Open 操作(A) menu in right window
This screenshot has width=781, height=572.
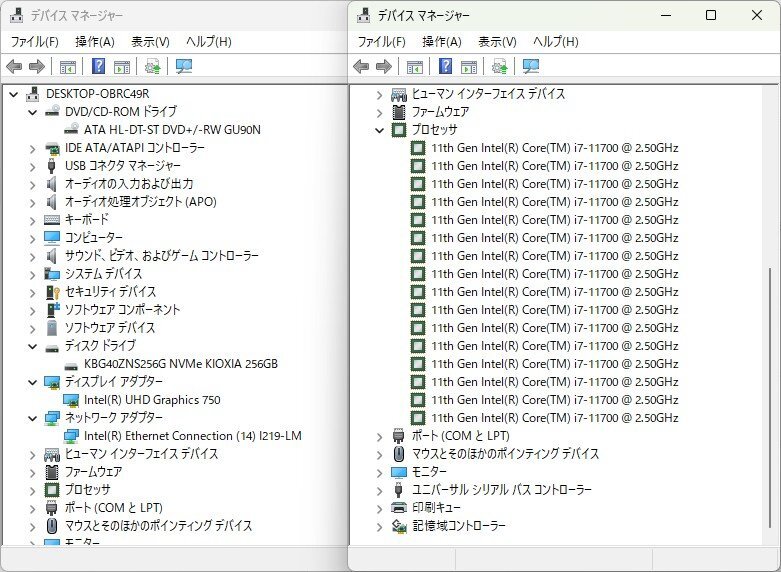[x=442, y=41]
